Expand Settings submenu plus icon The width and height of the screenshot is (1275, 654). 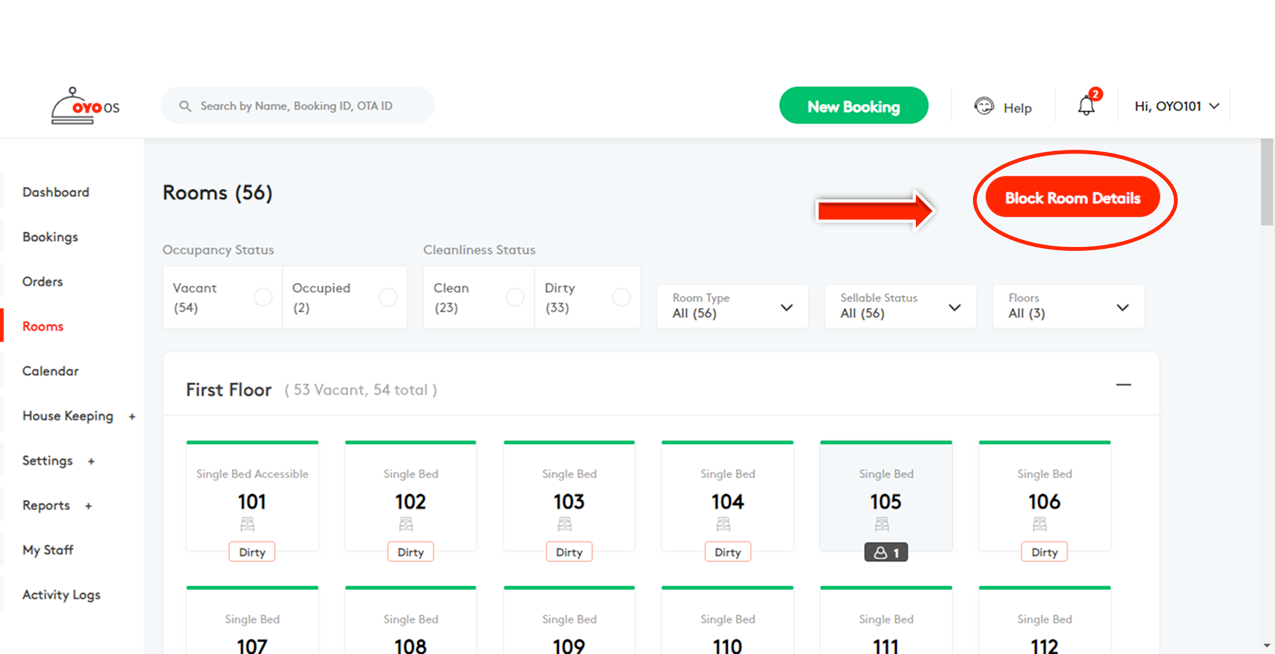pyautogui.click(x=91, y=461)
